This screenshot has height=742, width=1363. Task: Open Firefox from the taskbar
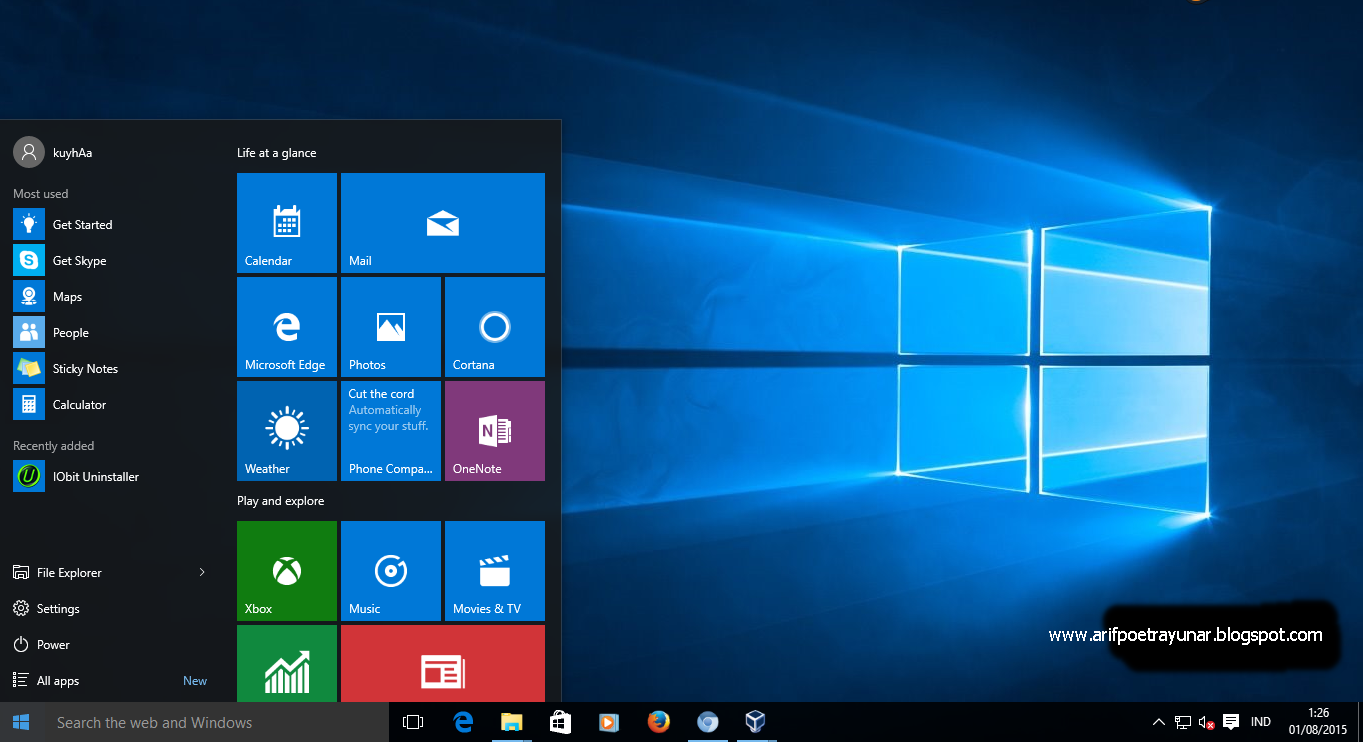click(658, 722)
